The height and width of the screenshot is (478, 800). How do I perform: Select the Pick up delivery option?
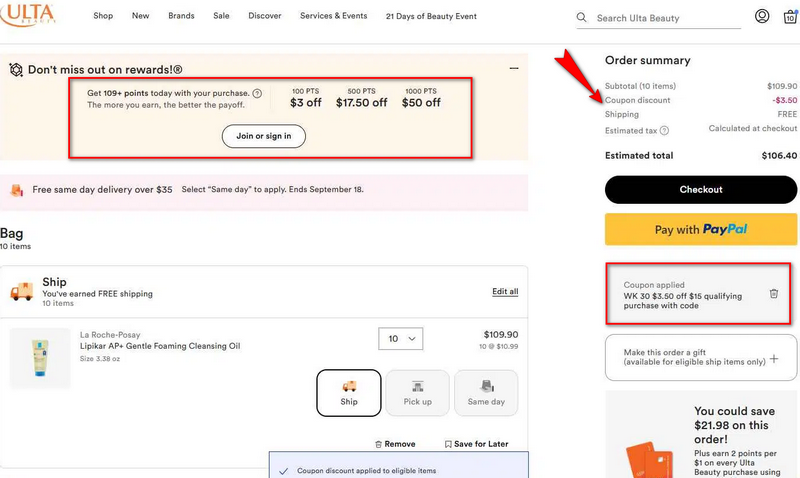click(x=417, y=392)
